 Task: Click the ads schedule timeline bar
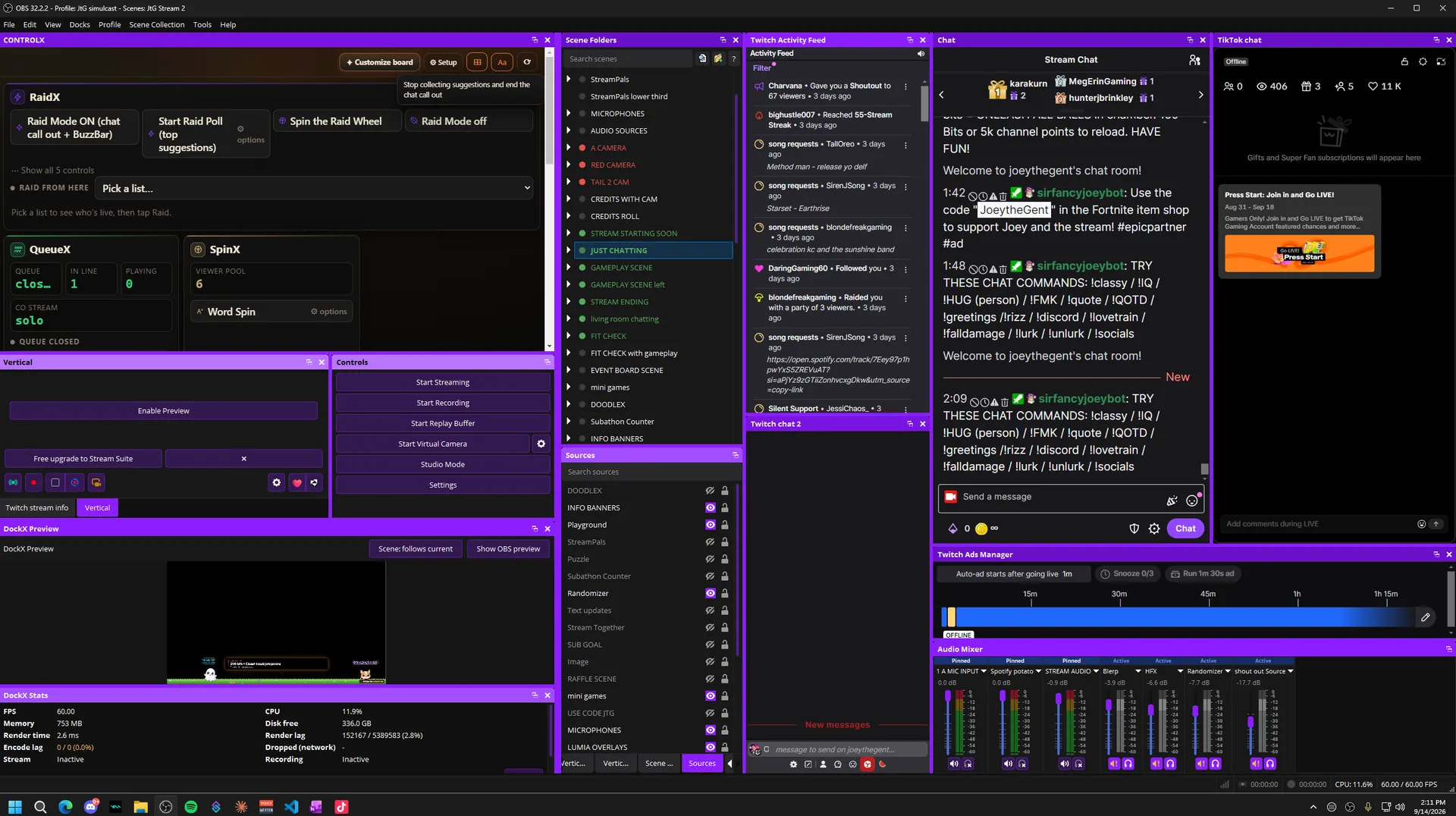[x=1178, y=617]
